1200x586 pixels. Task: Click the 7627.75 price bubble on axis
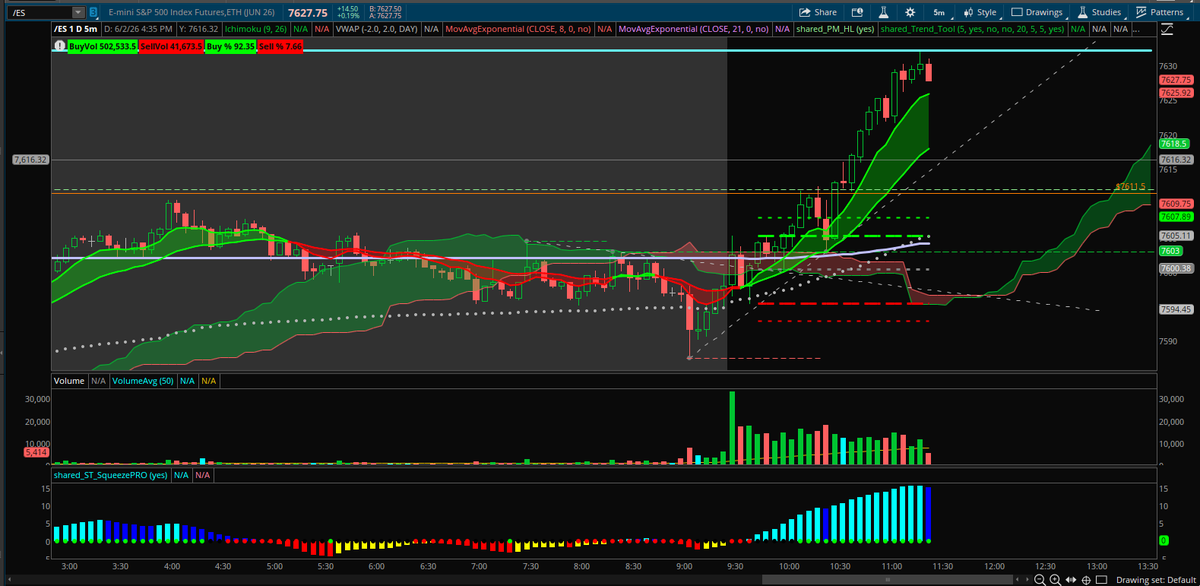(1177, 80)
